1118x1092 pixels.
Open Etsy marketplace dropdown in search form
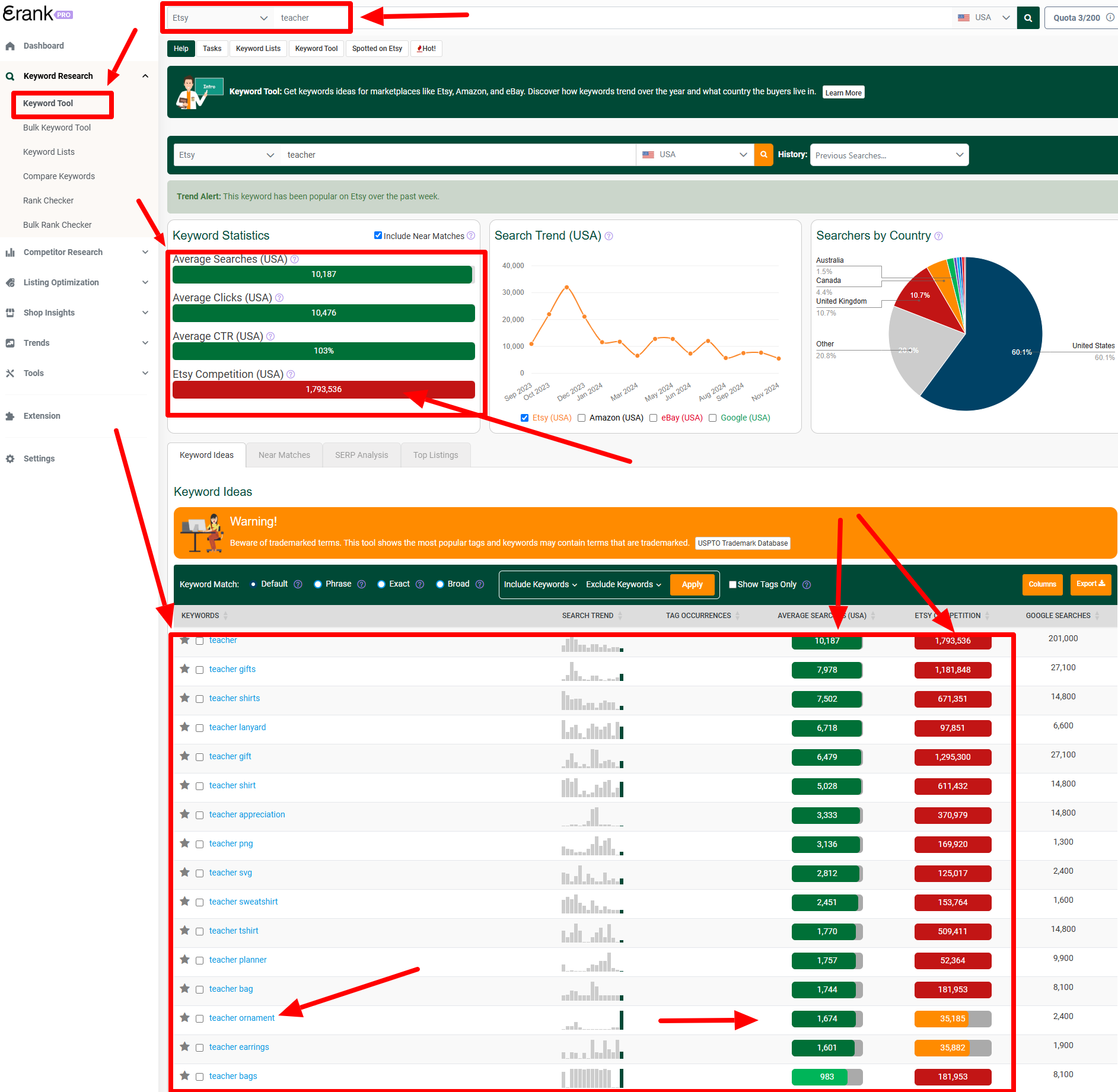click(227, 155)
